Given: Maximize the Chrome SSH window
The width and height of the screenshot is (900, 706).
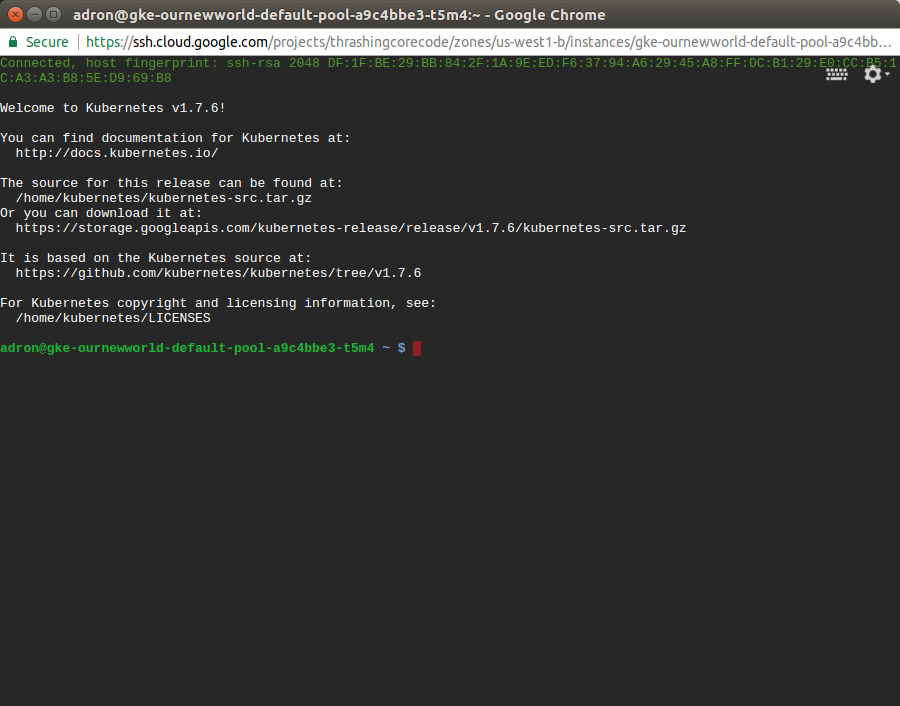Looking at the screenshot, I should [x=53, y=14].
